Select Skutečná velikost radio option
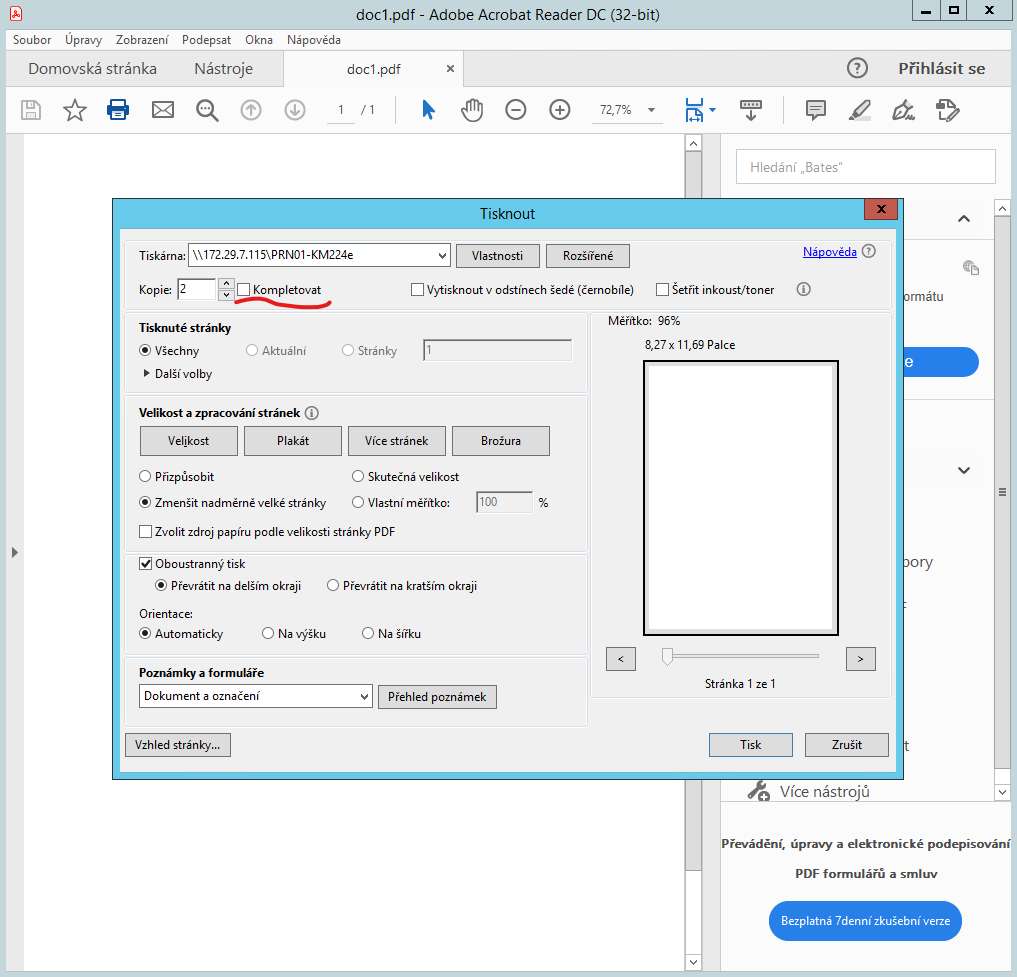The height and width of the screenshot is (977, 1017). coord(357,476)
